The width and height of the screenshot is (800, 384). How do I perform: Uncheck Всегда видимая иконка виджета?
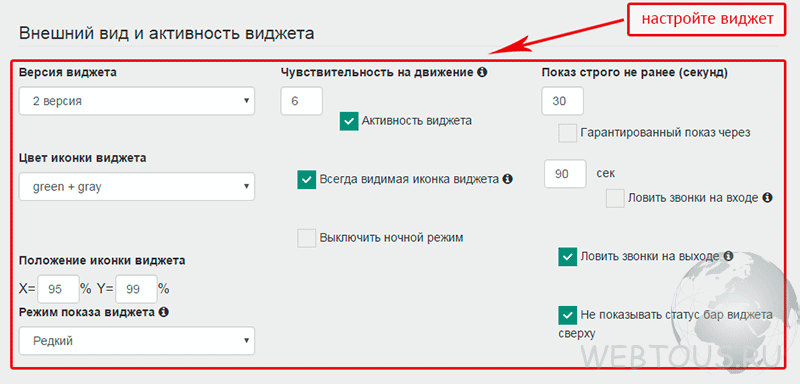coord(307,180)
